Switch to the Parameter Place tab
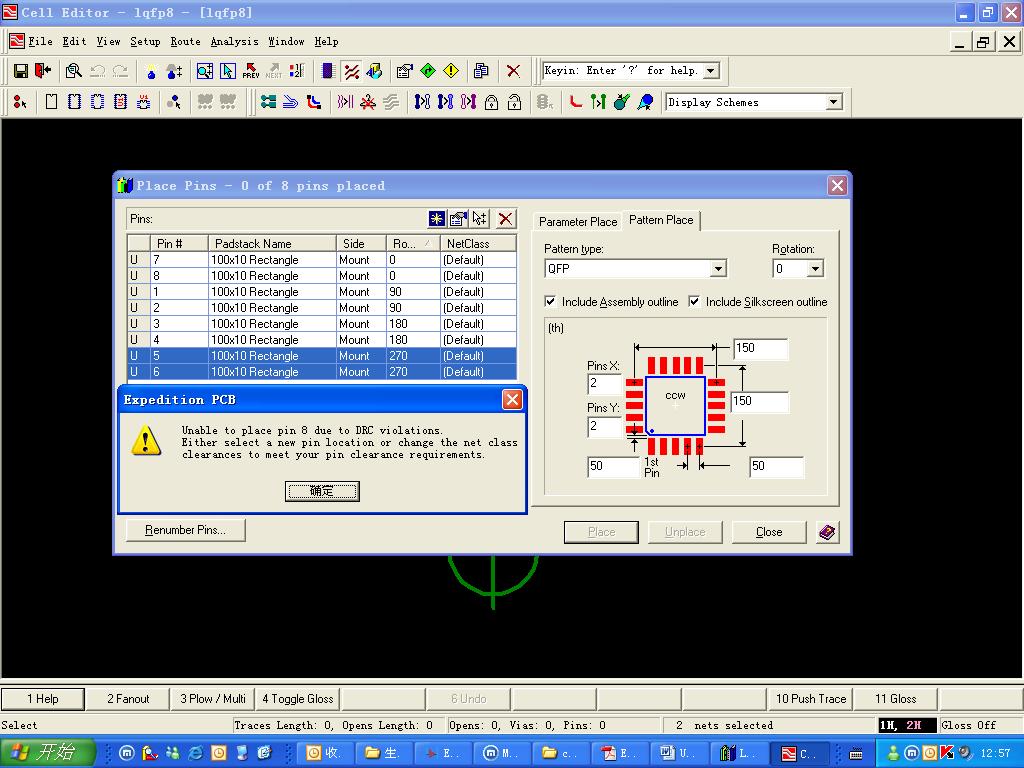Image resolution: width=1024 pixels, height=768 pixels. [578, 221]
